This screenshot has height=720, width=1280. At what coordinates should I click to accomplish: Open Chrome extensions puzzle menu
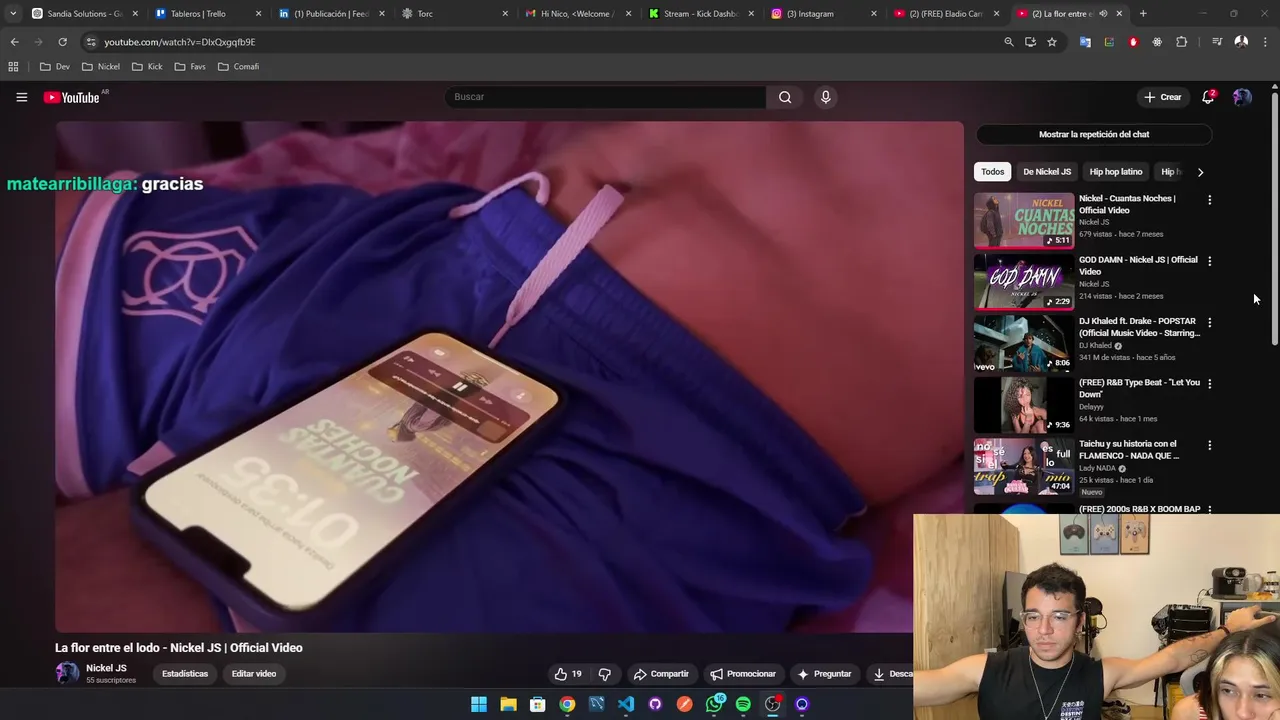point(1181,42)
